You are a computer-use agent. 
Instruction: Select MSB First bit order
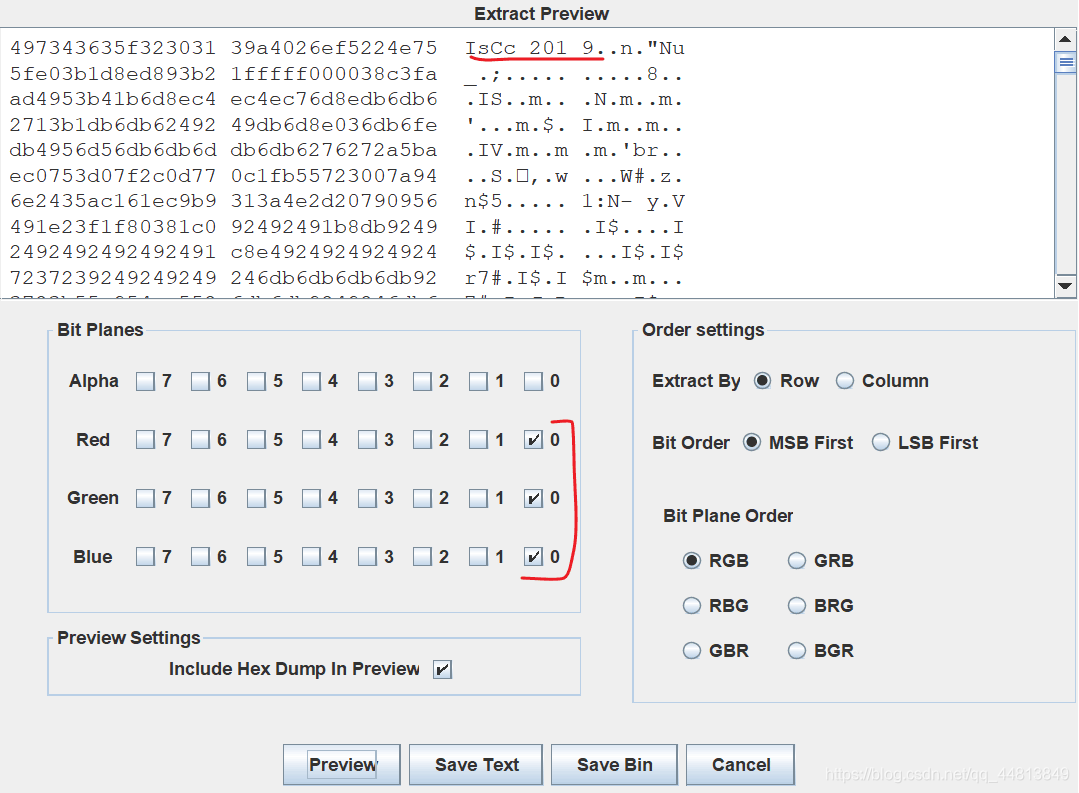click(752, 443)
